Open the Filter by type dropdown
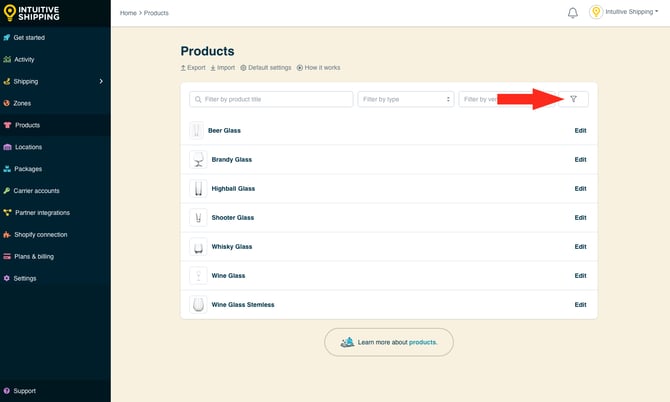This screenshot has height=402, width=670. coord(406,99)
